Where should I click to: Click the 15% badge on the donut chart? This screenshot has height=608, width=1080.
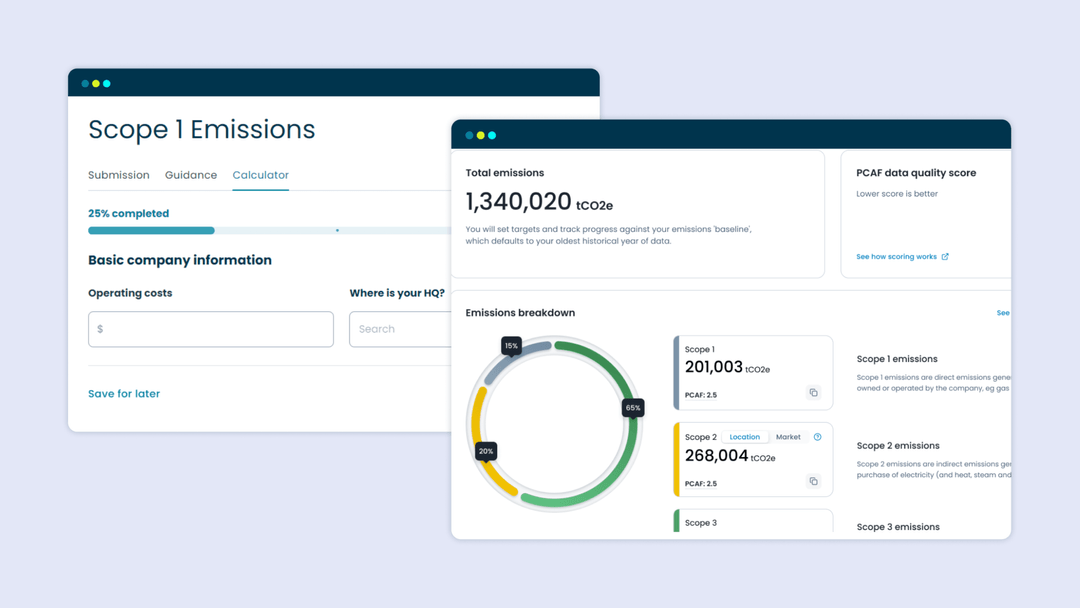[511, 345]
